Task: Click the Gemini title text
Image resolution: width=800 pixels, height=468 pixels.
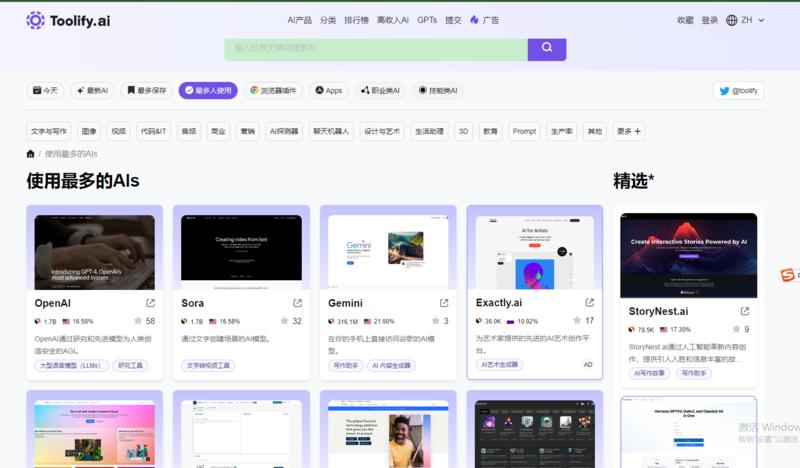Action: tap(345, 303)
